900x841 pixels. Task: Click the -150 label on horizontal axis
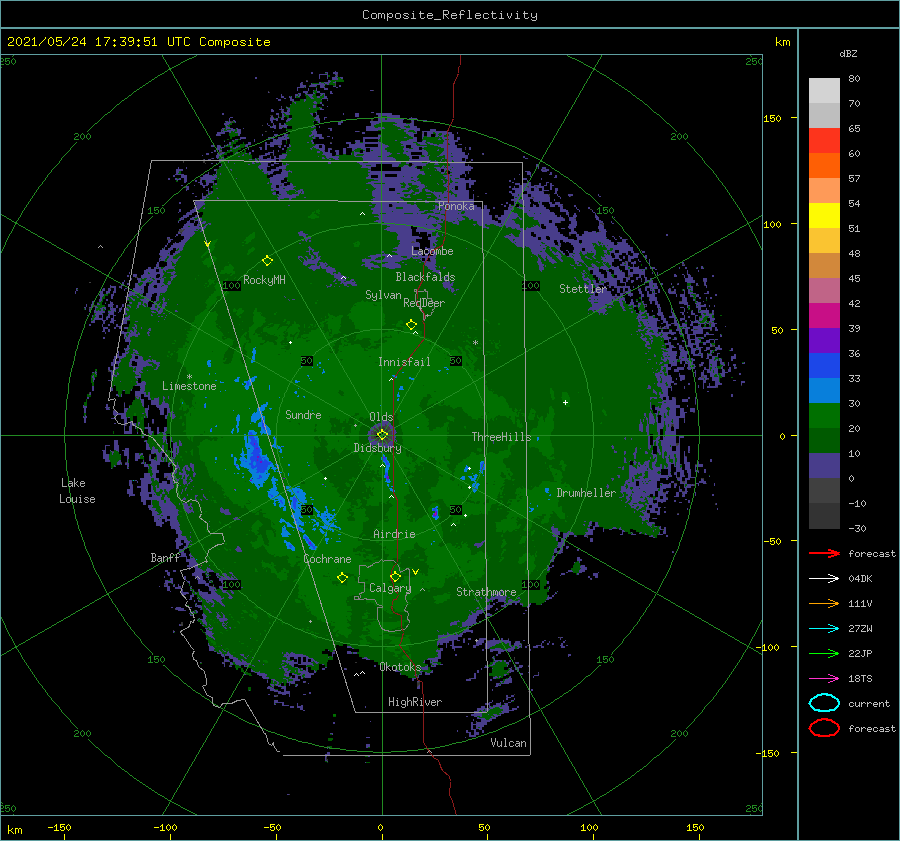[59, 827]
